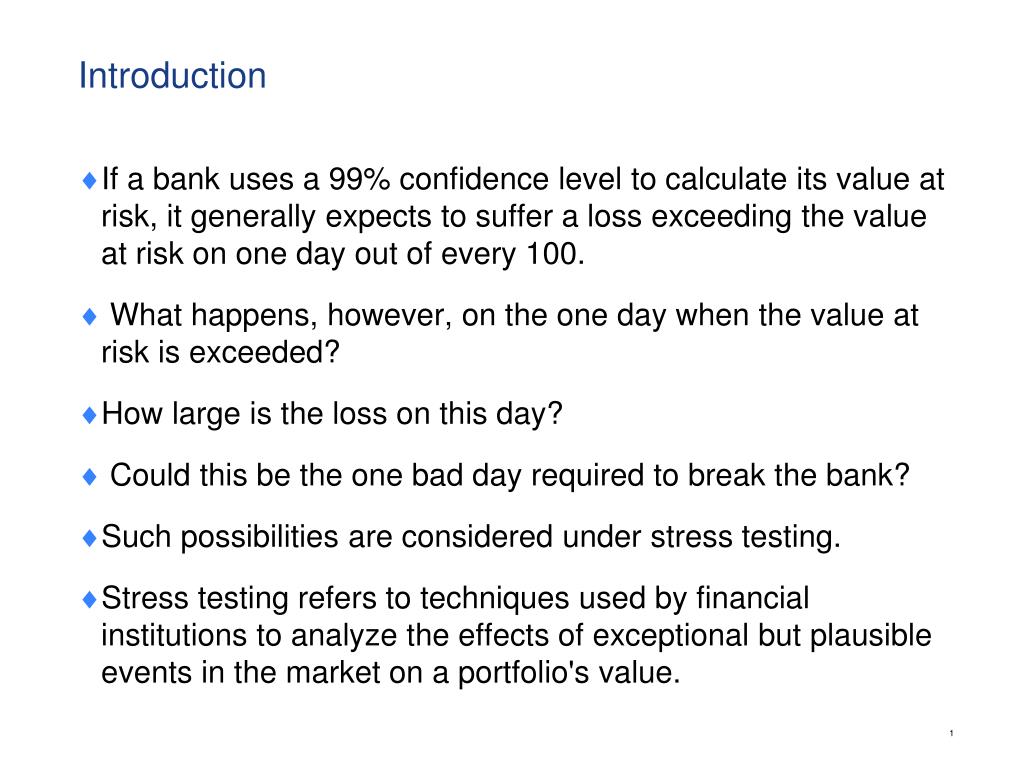1024x768 pixels.
Task: Click the diamond bullet before 'Could this be'
Action: (x=90, y=477)
